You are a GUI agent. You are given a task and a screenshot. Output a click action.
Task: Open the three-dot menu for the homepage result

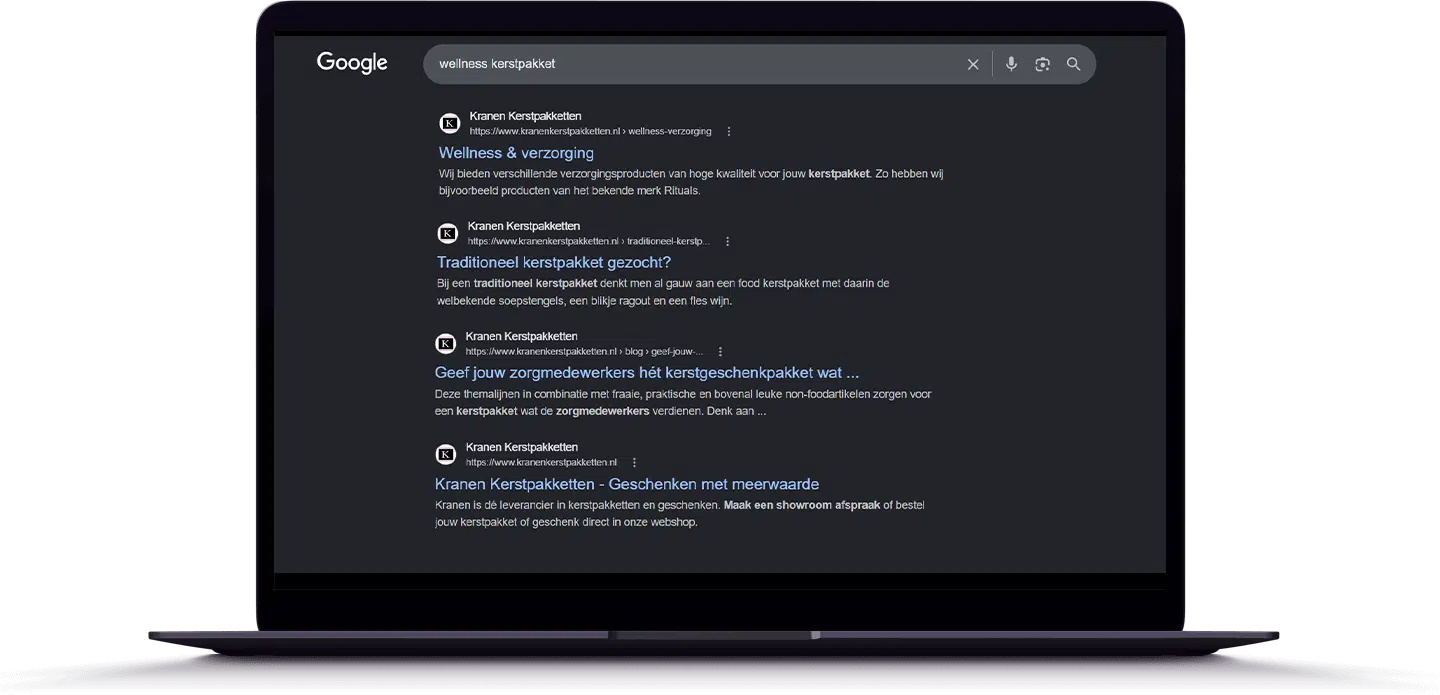click(634, 462)
